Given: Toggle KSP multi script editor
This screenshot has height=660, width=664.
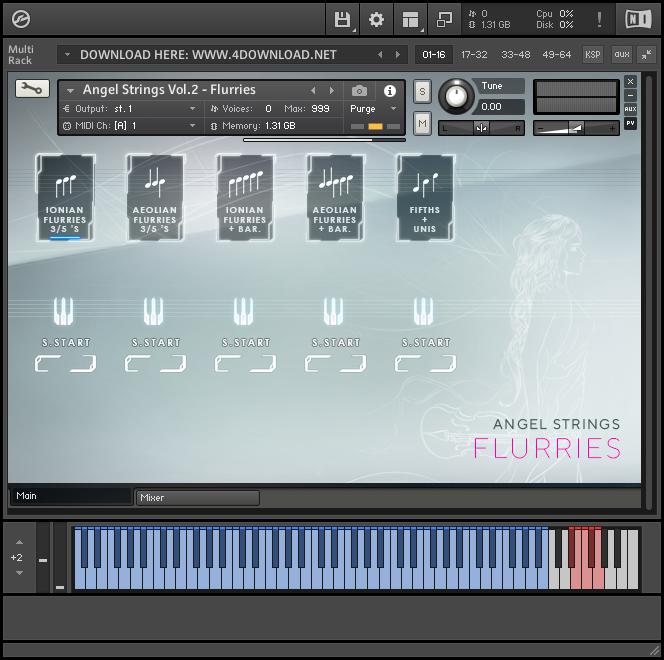Looking at the screenshot, I should 592,55.
